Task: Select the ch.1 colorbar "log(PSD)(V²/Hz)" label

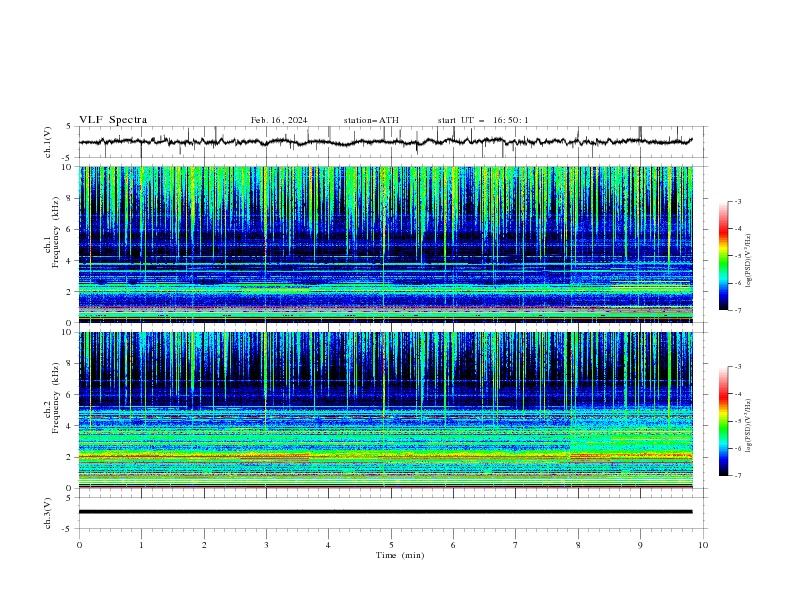Action: (x=748, y=261)
